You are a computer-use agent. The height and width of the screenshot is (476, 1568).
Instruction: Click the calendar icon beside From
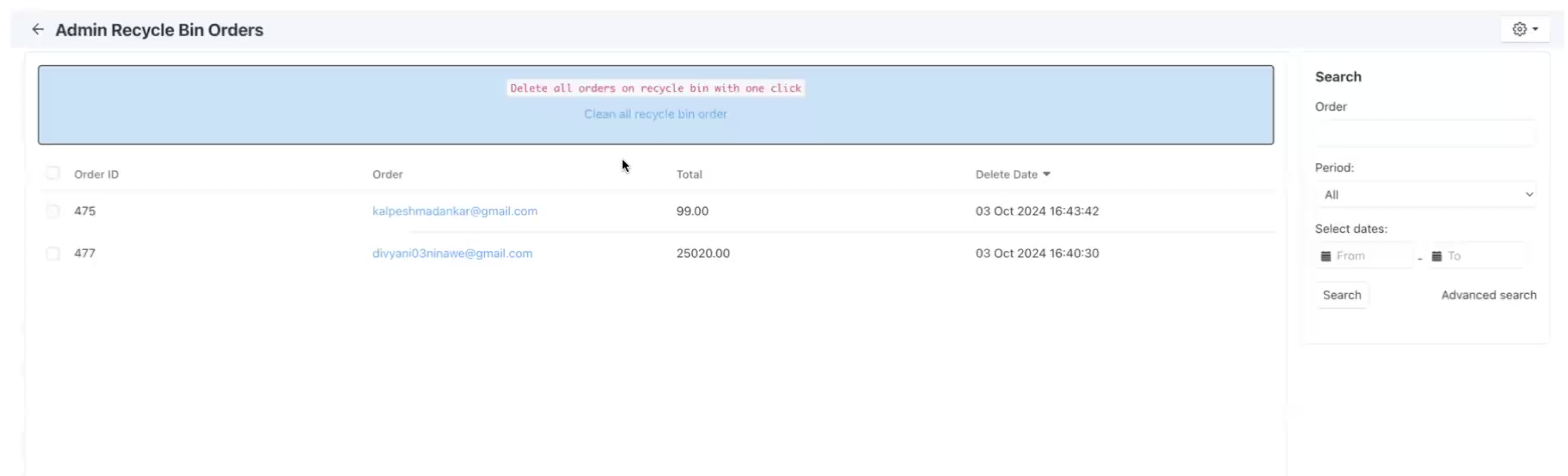click(x=1325, y=256)
